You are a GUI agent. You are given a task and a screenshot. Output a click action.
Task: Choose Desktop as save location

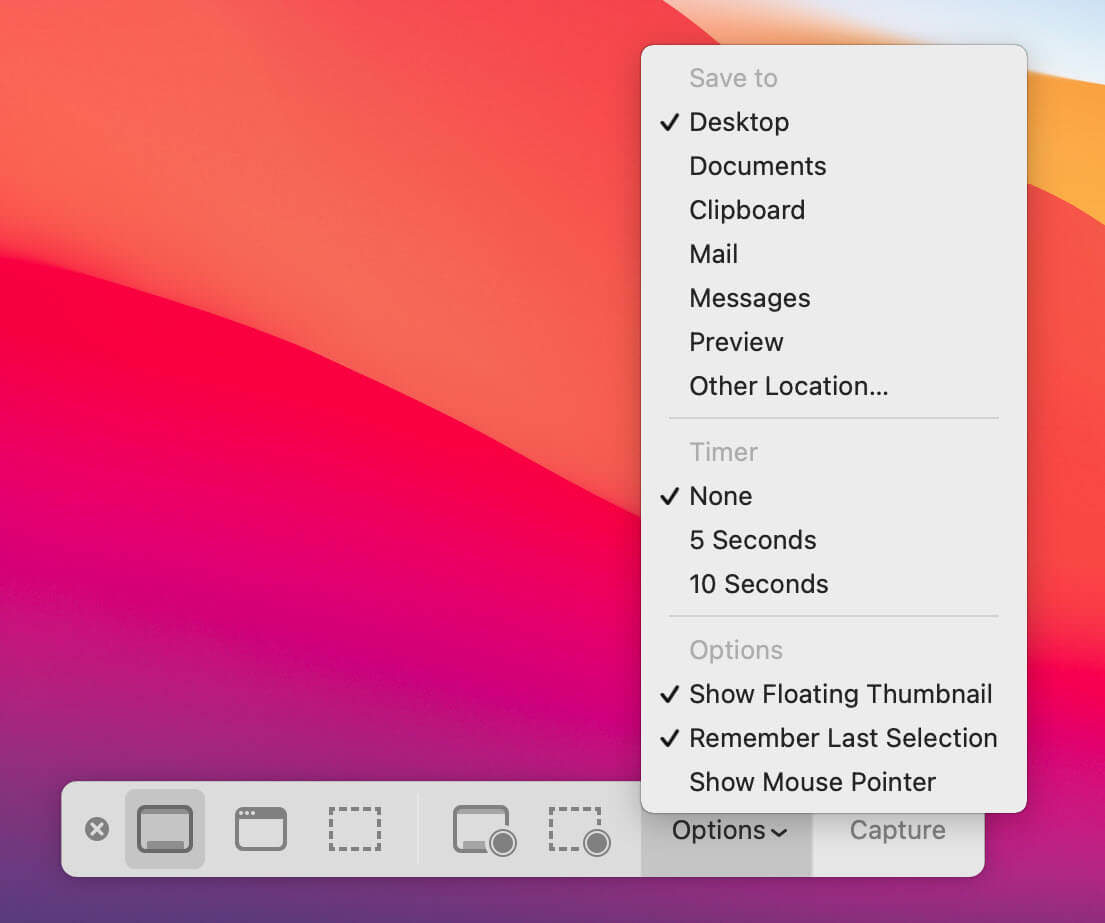click(834, 122)
